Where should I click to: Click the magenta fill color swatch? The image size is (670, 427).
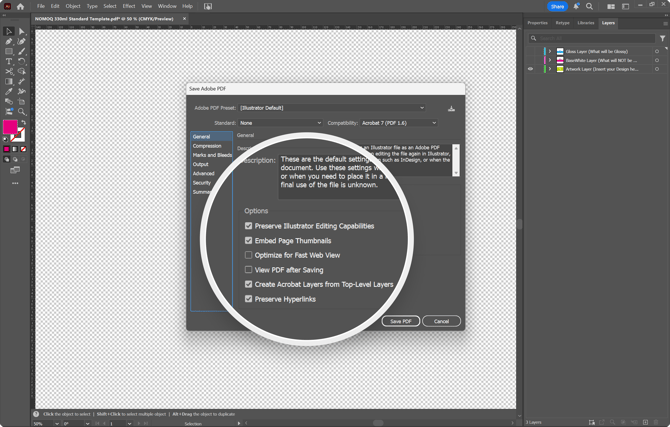[11, 127]
